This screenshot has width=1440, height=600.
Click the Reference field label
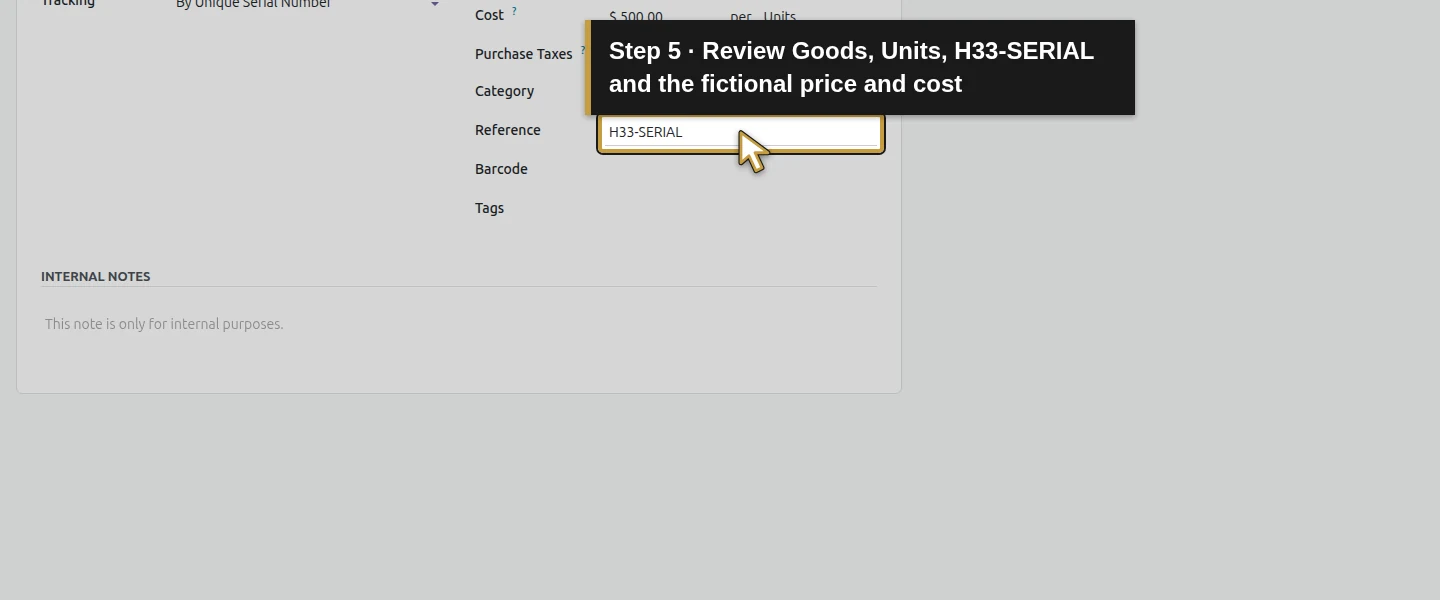coord(508,130)
